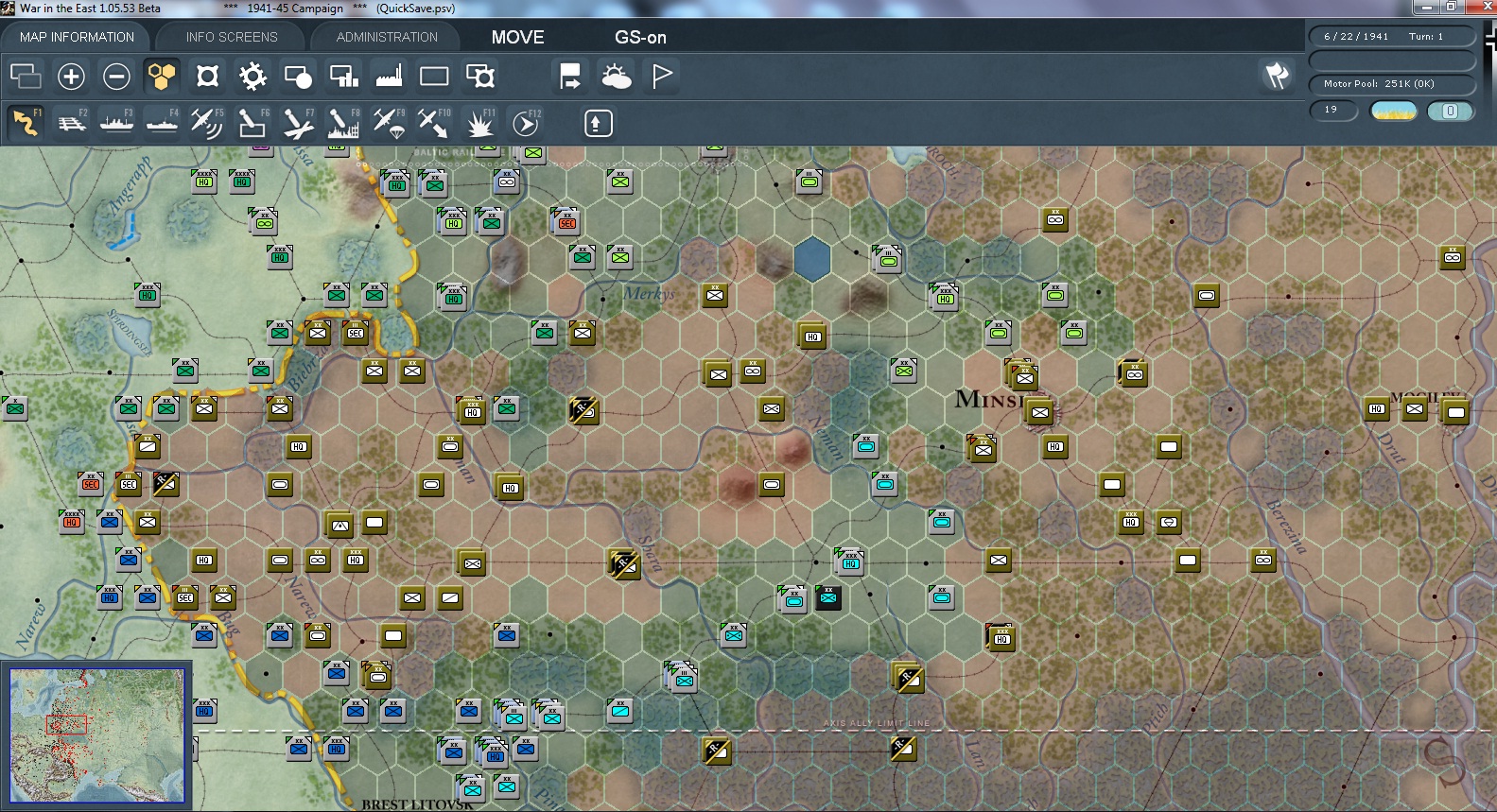Click the AXIS ALLY LIMIT LINE label
This screenshot has width=1497, height=812.
tap(876, 723)
